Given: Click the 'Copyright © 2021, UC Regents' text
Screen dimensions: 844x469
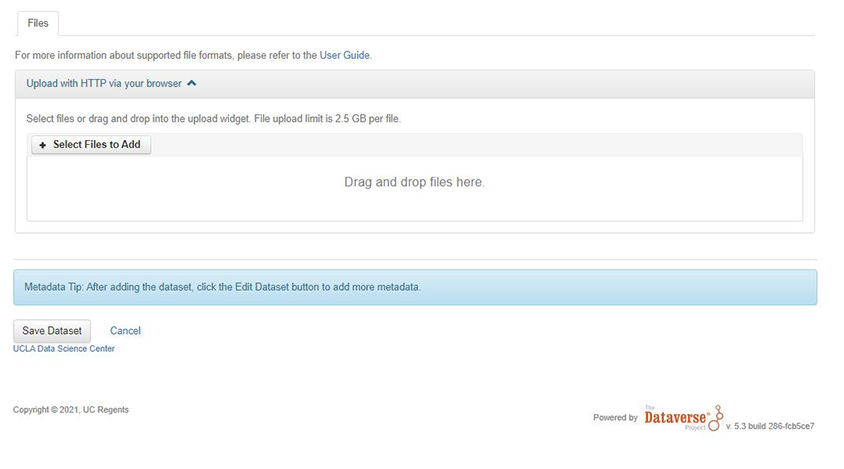Looking at the screenshot, I should 71,410.
